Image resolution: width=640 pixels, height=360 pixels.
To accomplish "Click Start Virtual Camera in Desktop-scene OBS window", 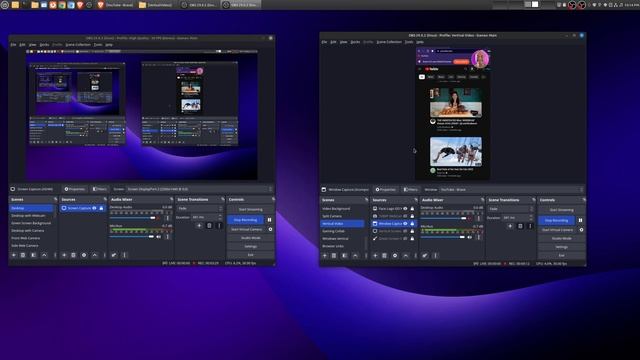I will coord(247,229).
